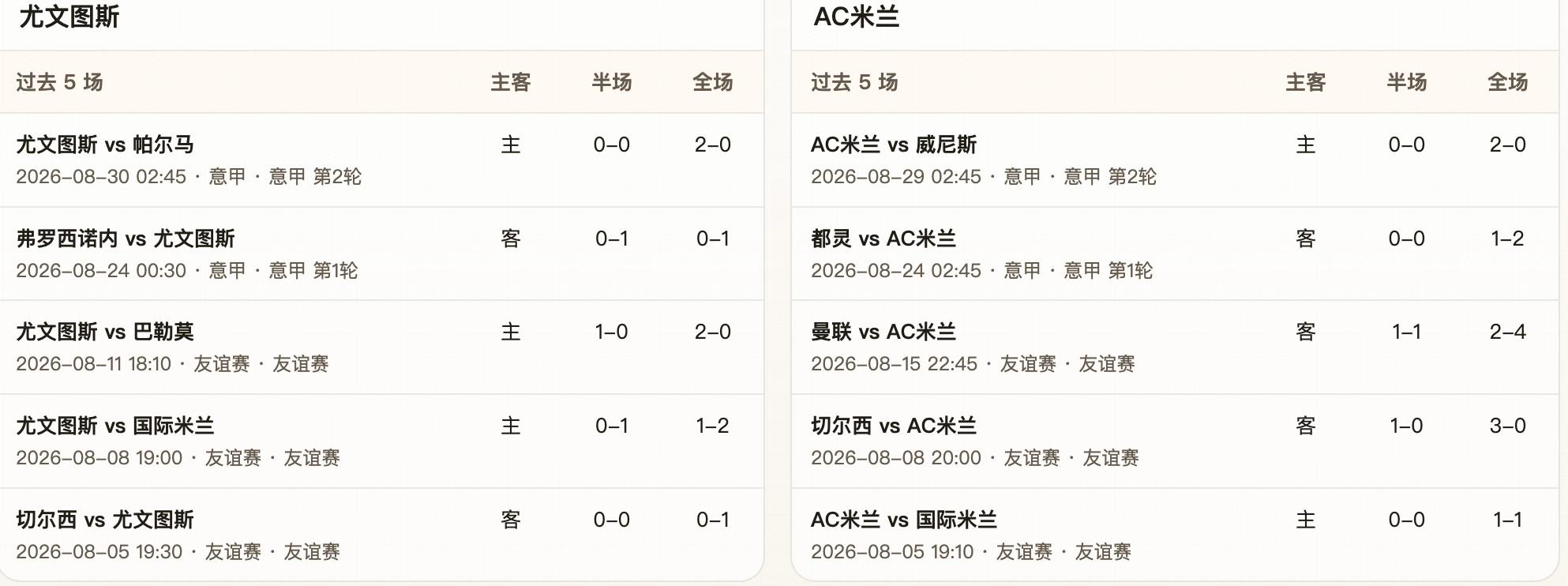Click the 3–0 full-time score of 切尔西 match
Screen dimensions: 1568x586
click(x=1508, y=426)
